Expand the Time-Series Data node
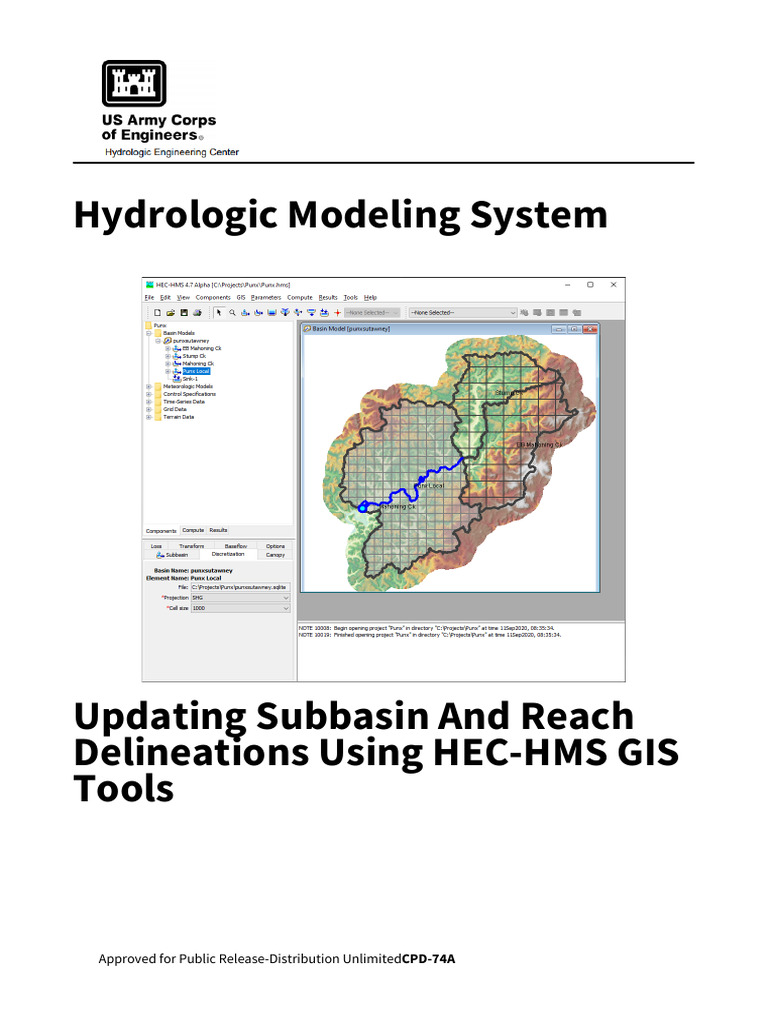 click(149, 402)
